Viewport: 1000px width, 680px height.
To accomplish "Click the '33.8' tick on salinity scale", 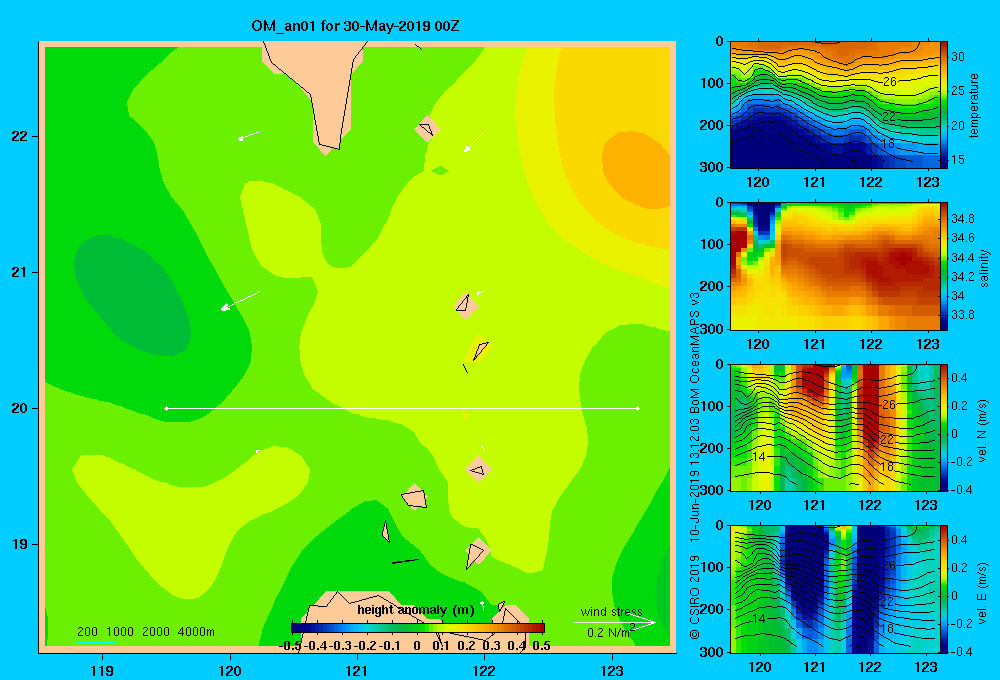I will click(962, 314).
